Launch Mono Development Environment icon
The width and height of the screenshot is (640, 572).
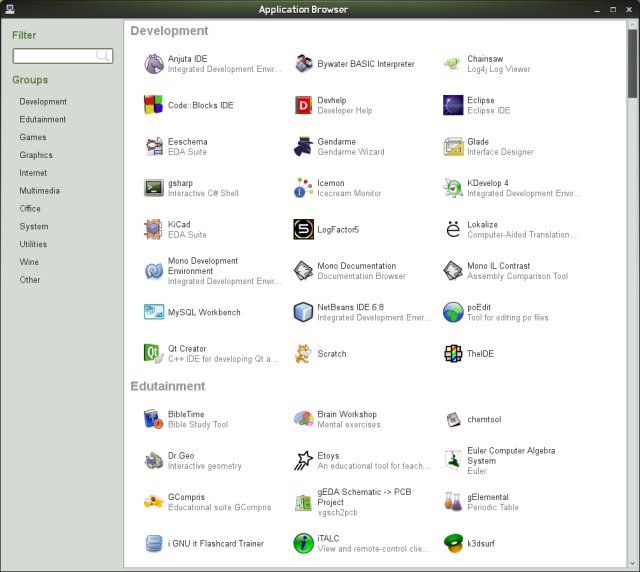[154, 271]
